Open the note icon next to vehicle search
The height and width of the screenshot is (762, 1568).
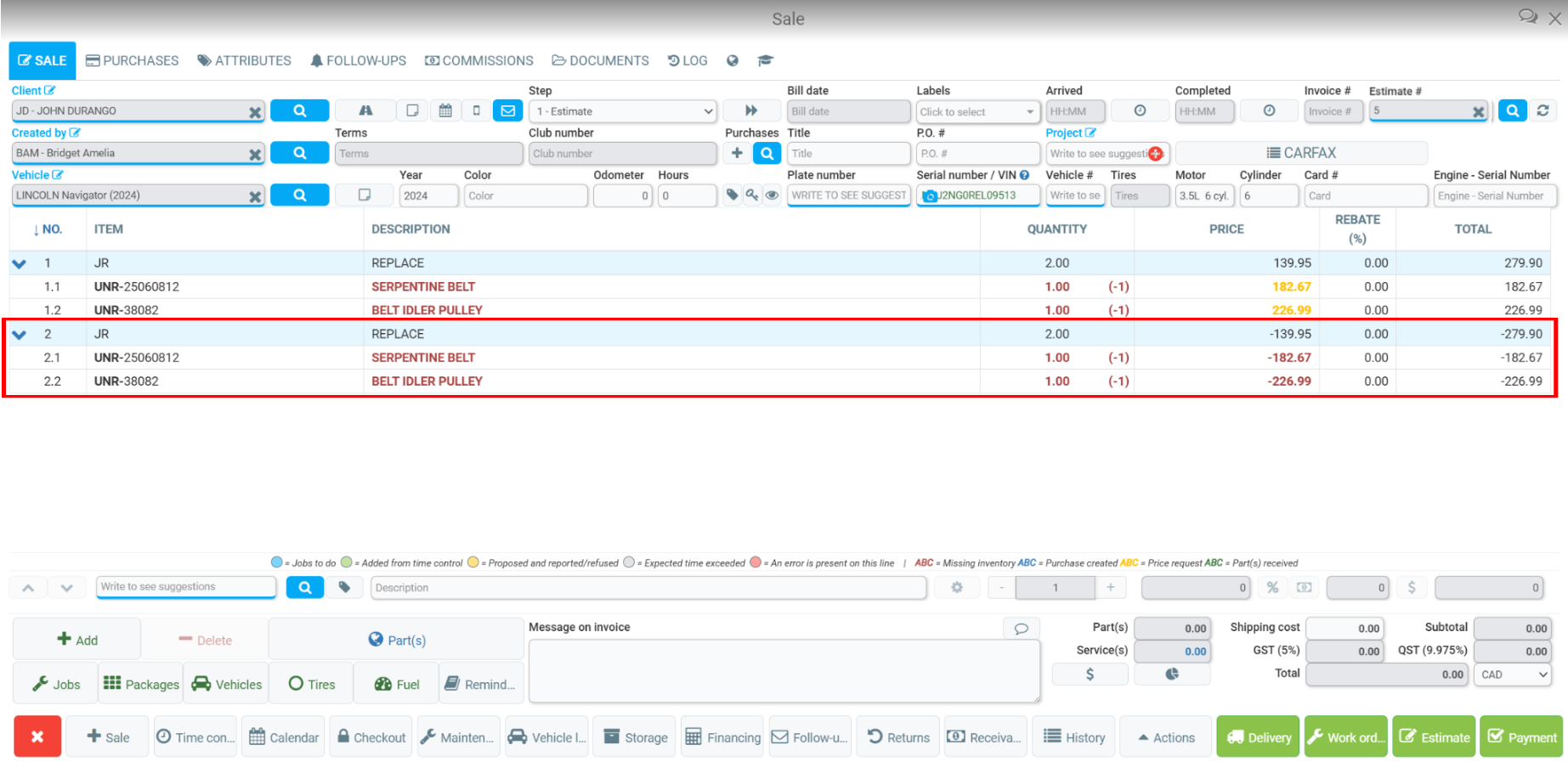(365, 195)
